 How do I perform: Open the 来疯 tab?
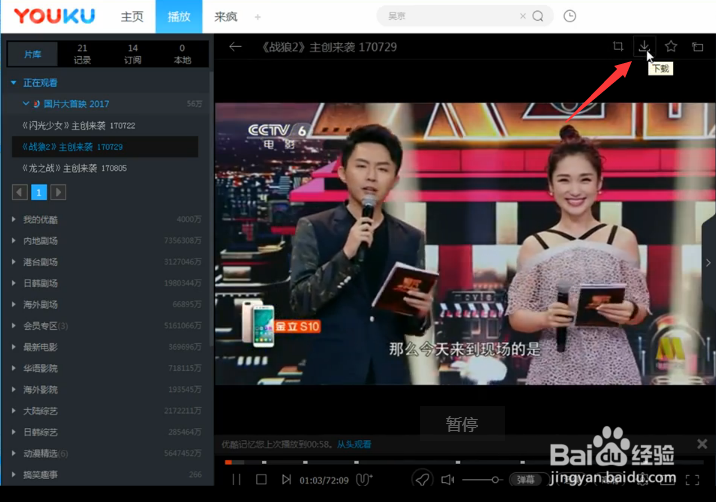[226, 16]
